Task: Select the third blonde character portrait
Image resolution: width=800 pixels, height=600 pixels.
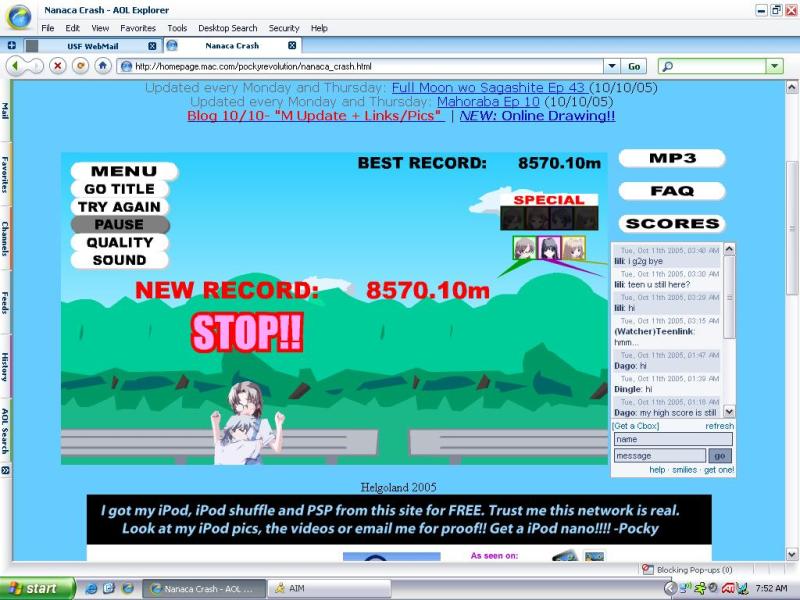Action: [x=573, y=248]
